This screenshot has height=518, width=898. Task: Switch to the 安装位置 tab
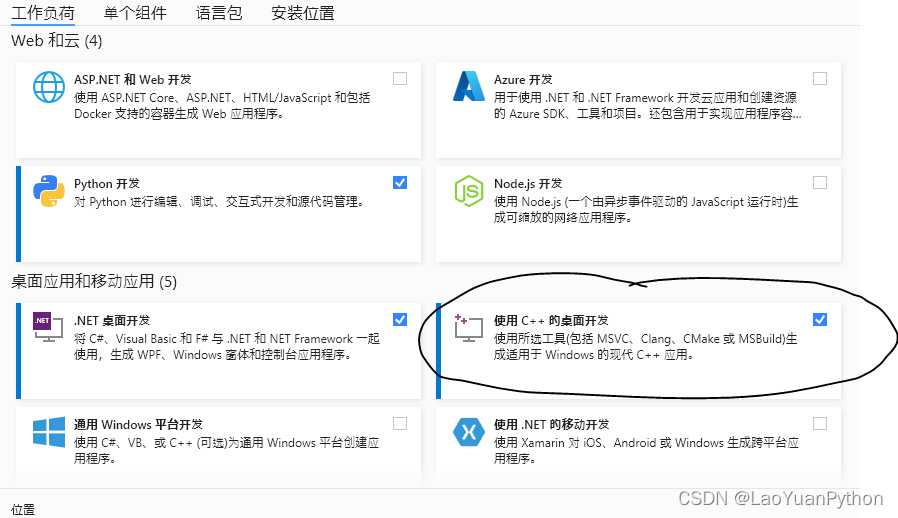302,13
